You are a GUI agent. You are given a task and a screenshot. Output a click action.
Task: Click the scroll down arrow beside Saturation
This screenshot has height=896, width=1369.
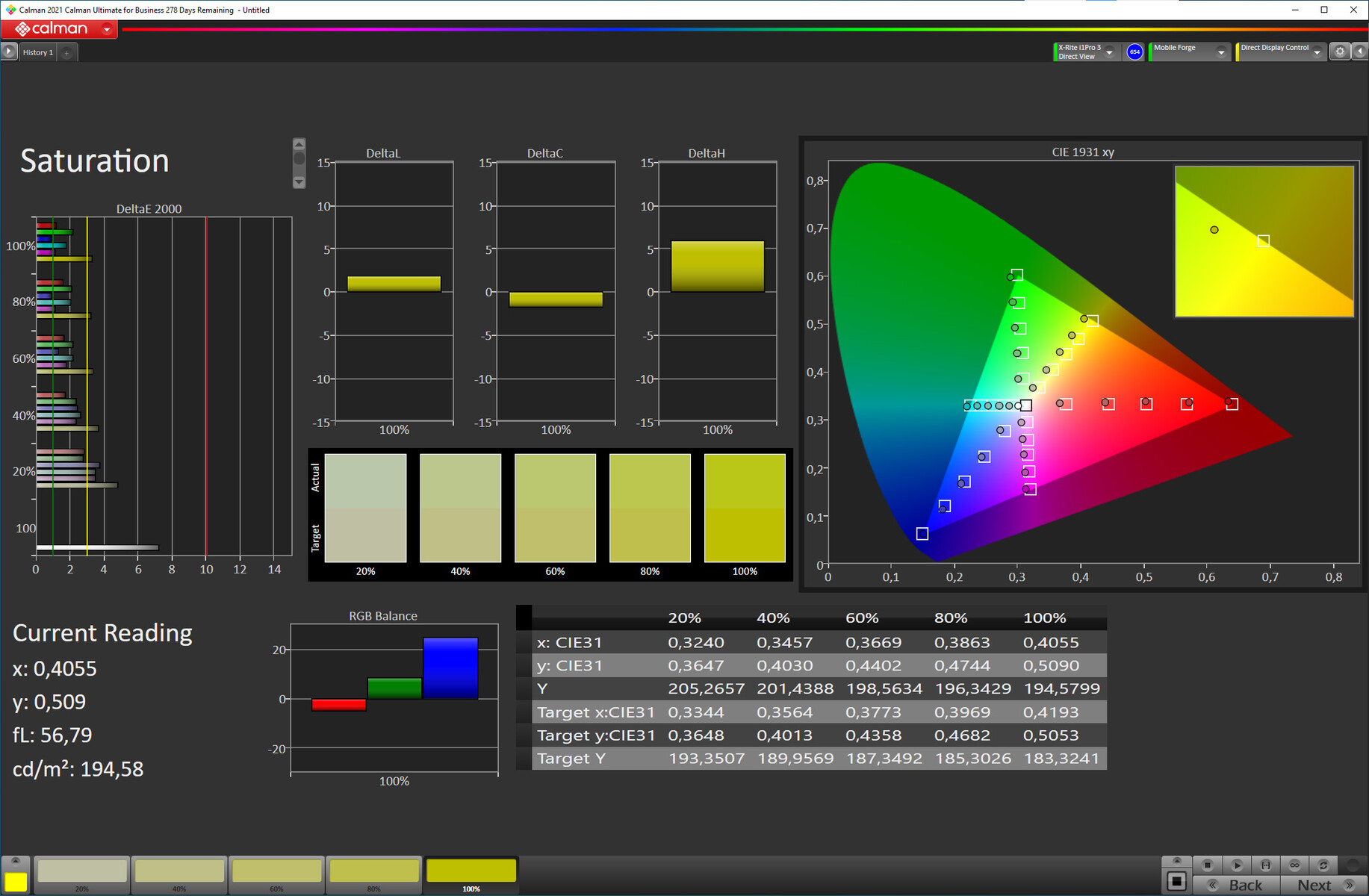coord(299,181)
